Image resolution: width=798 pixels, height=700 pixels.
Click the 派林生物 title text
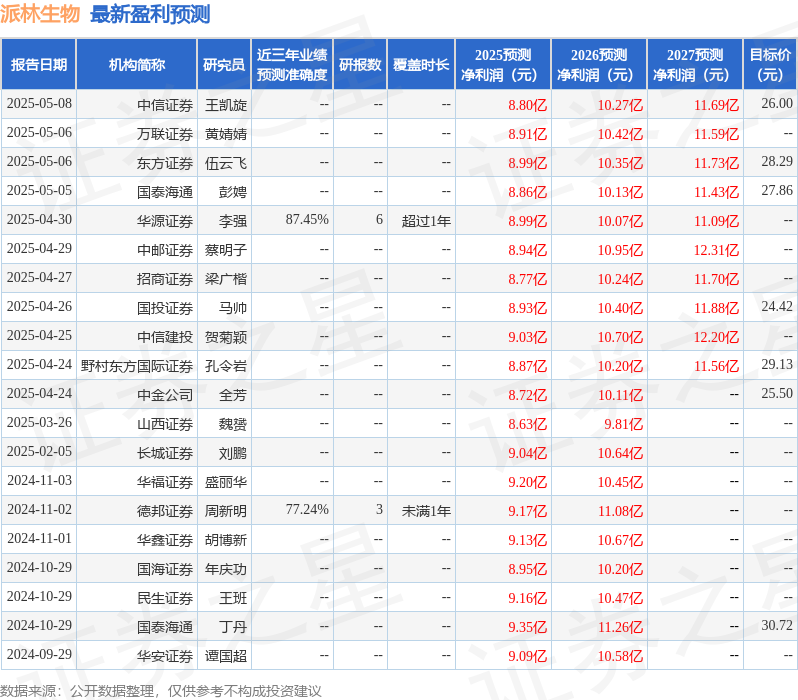pos(40,14)
